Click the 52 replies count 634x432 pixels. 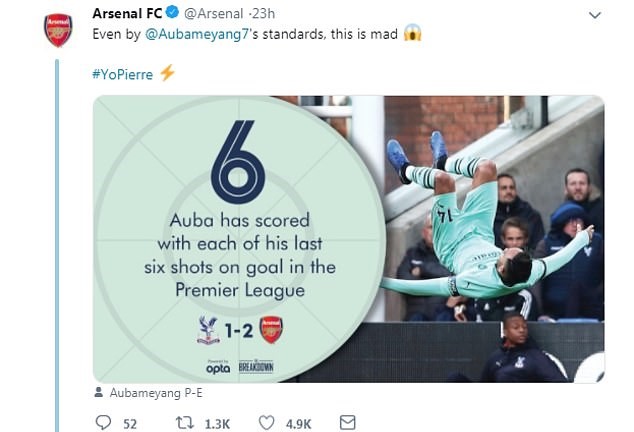click(129, 423)
